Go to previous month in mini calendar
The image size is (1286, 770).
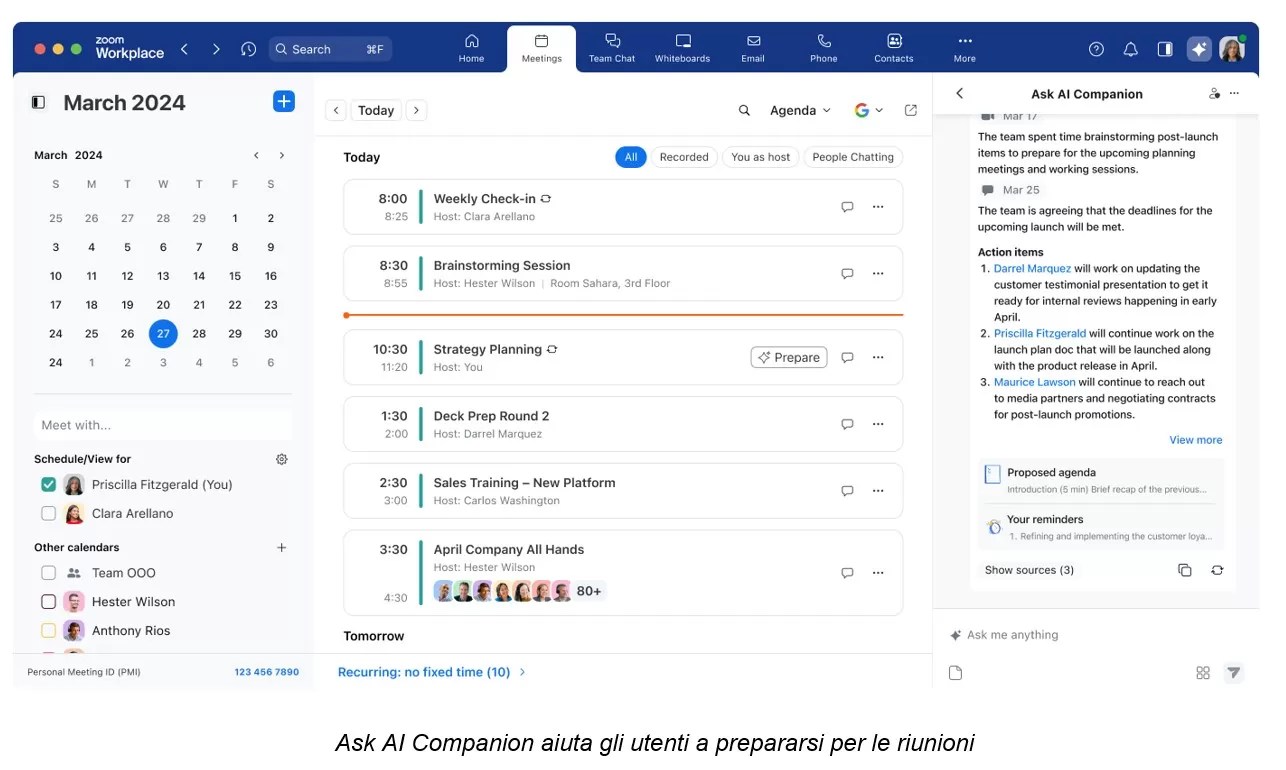(x=257, y=155)
